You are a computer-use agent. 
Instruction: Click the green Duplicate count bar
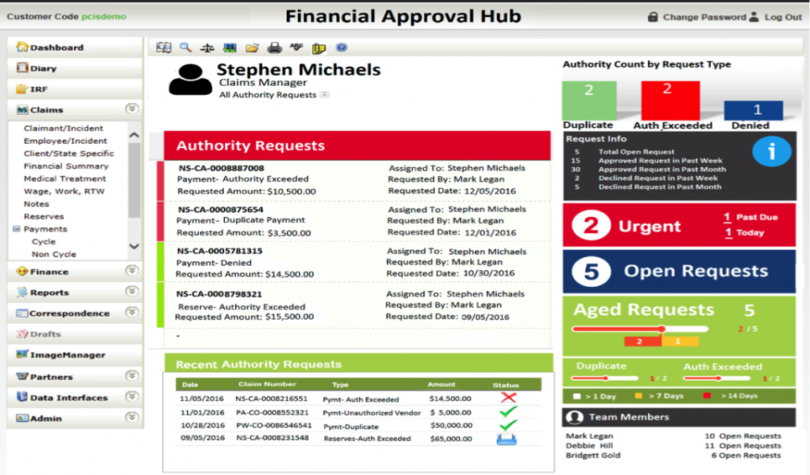click(x=589, y=100)
